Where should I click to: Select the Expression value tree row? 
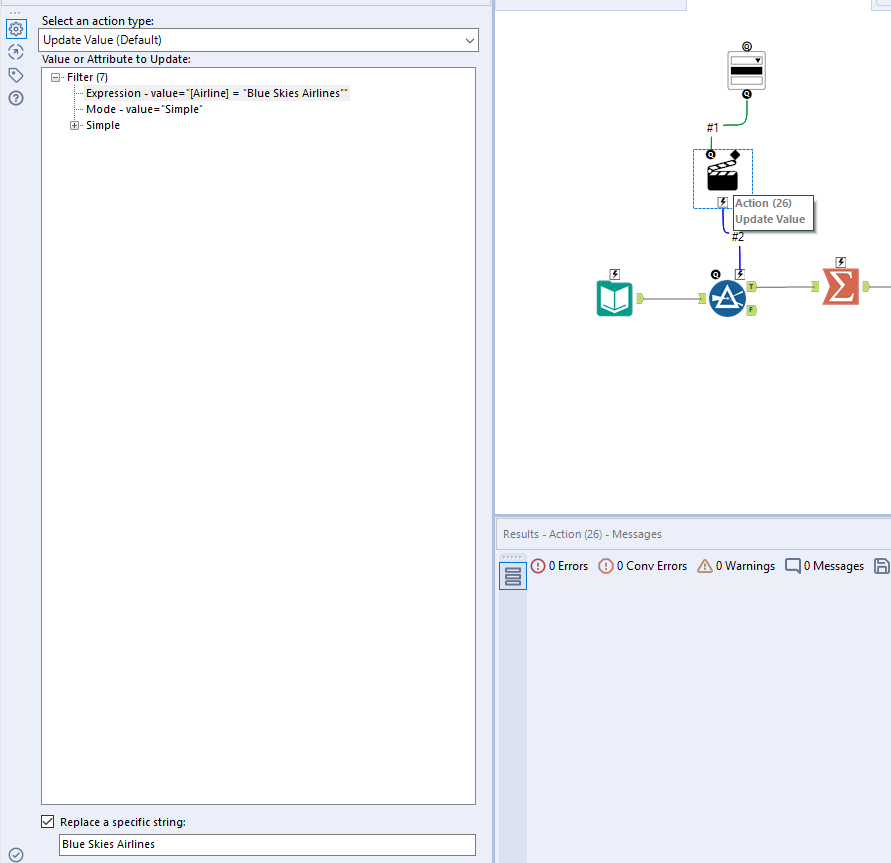(x=216, y=93)
